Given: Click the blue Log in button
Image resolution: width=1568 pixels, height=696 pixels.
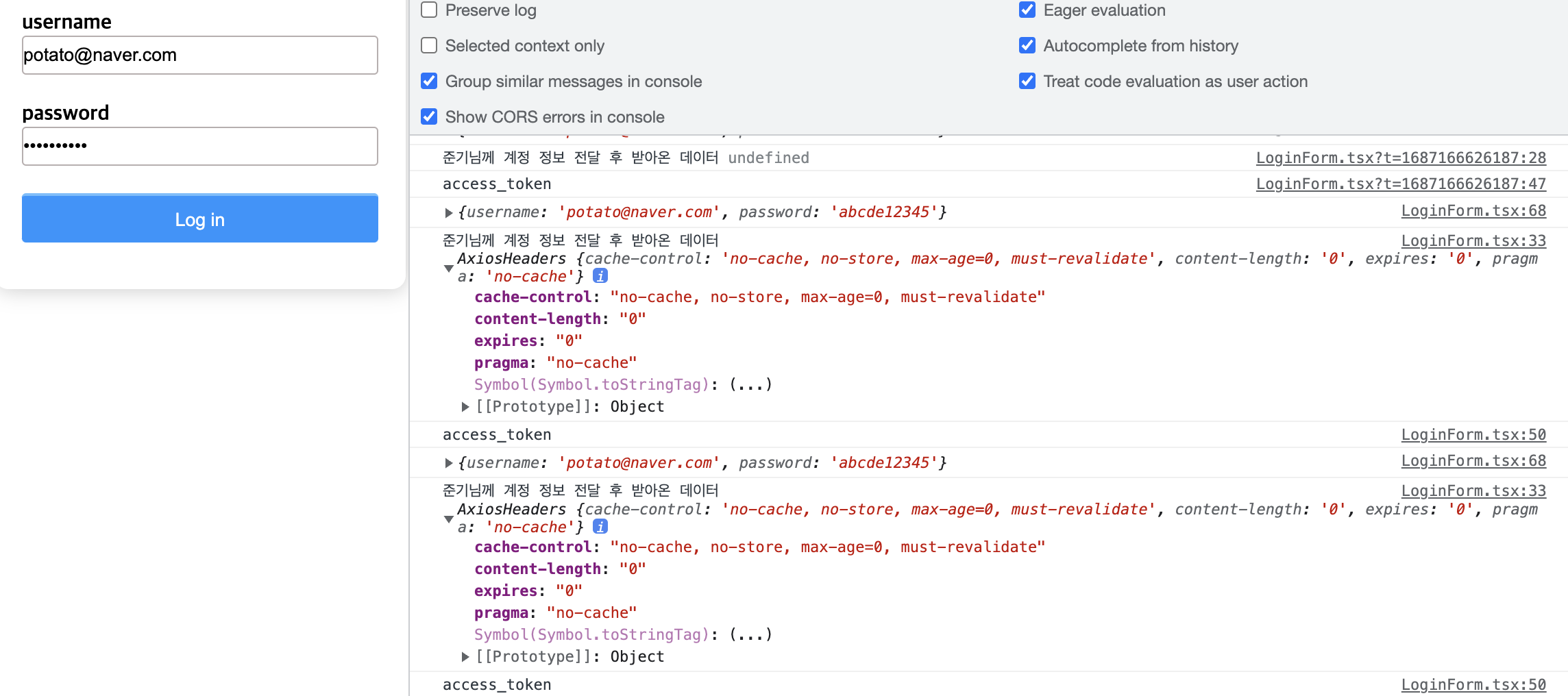Looking at the screenshot, I should (x=200, y=219).
